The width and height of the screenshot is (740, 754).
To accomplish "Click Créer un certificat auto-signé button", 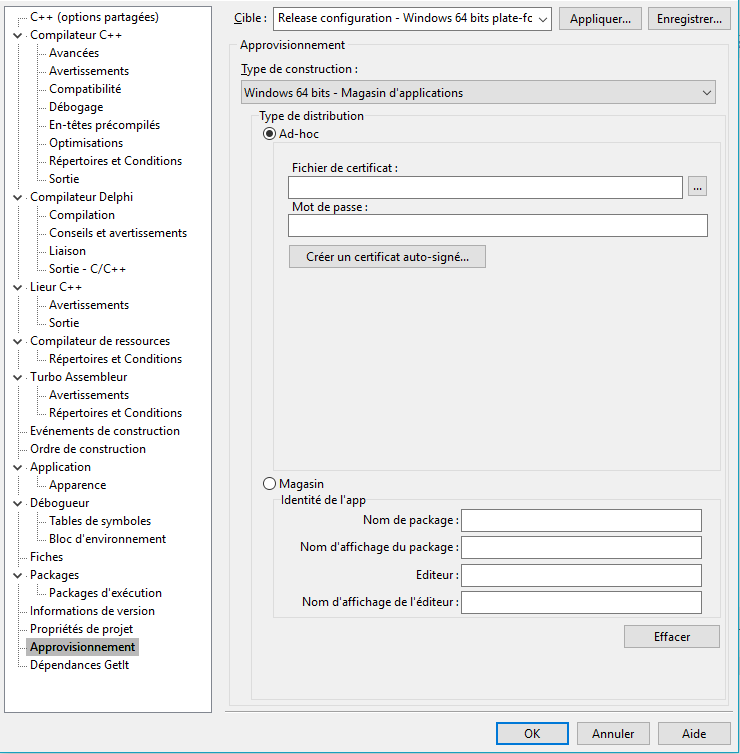I will (x=387, y=257).
